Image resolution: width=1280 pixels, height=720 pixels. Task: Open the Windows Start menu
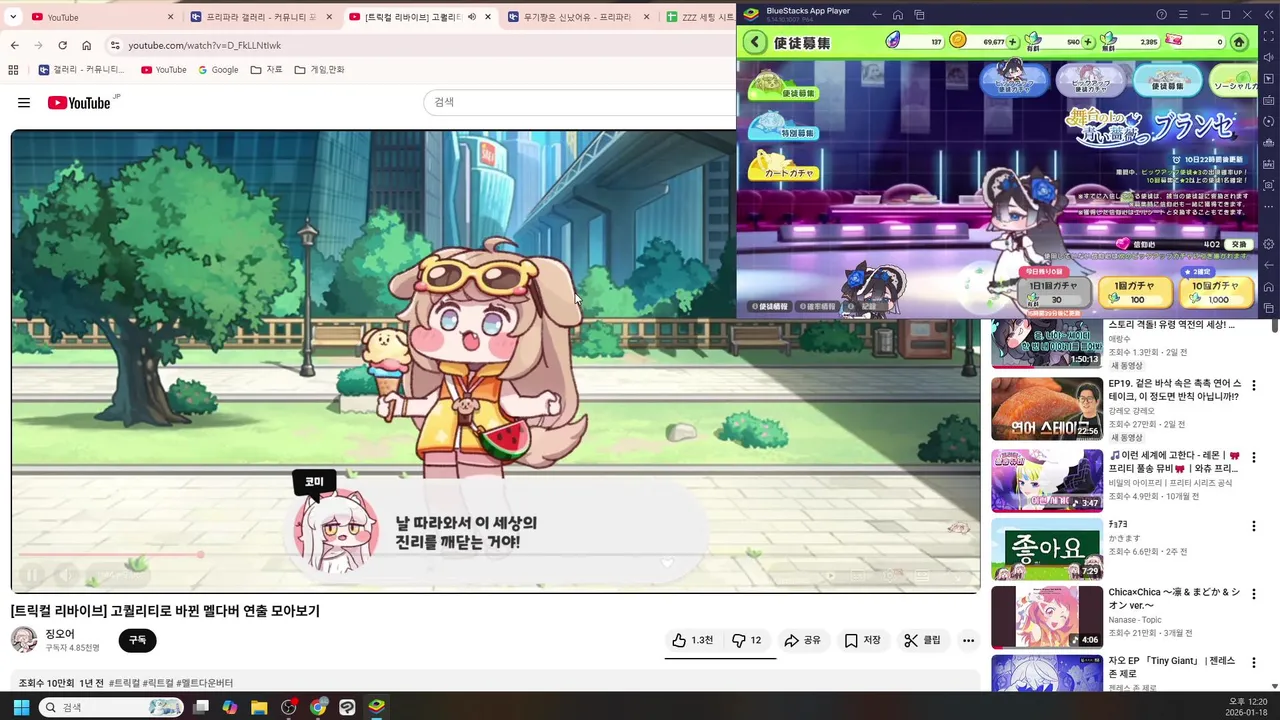21,707
